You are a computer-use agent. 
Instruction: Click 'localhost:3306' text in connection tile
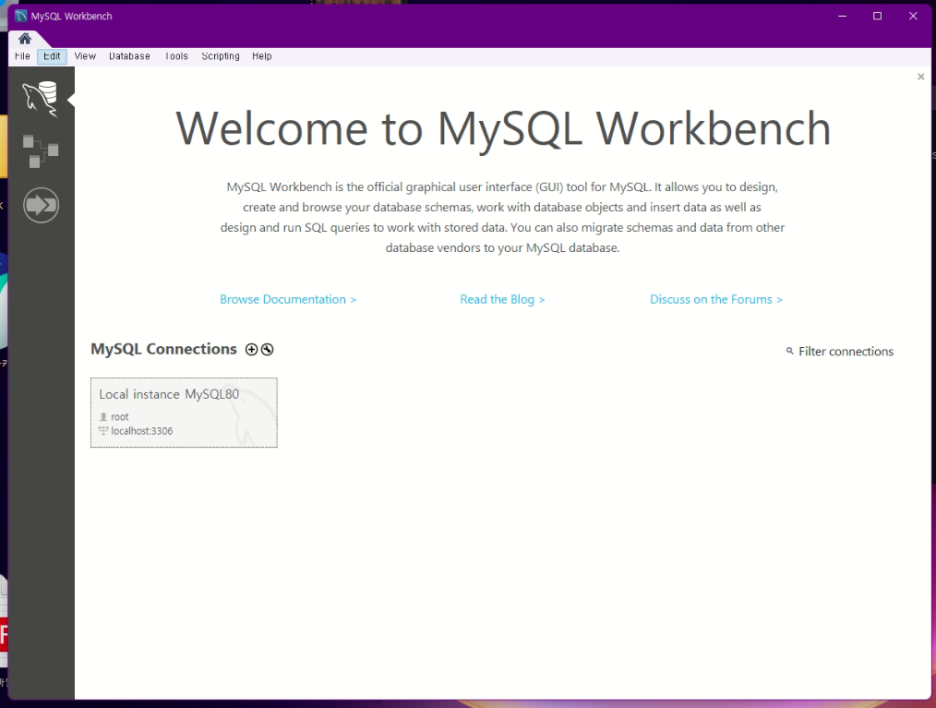pyautogui.click(x=142, y=431)
